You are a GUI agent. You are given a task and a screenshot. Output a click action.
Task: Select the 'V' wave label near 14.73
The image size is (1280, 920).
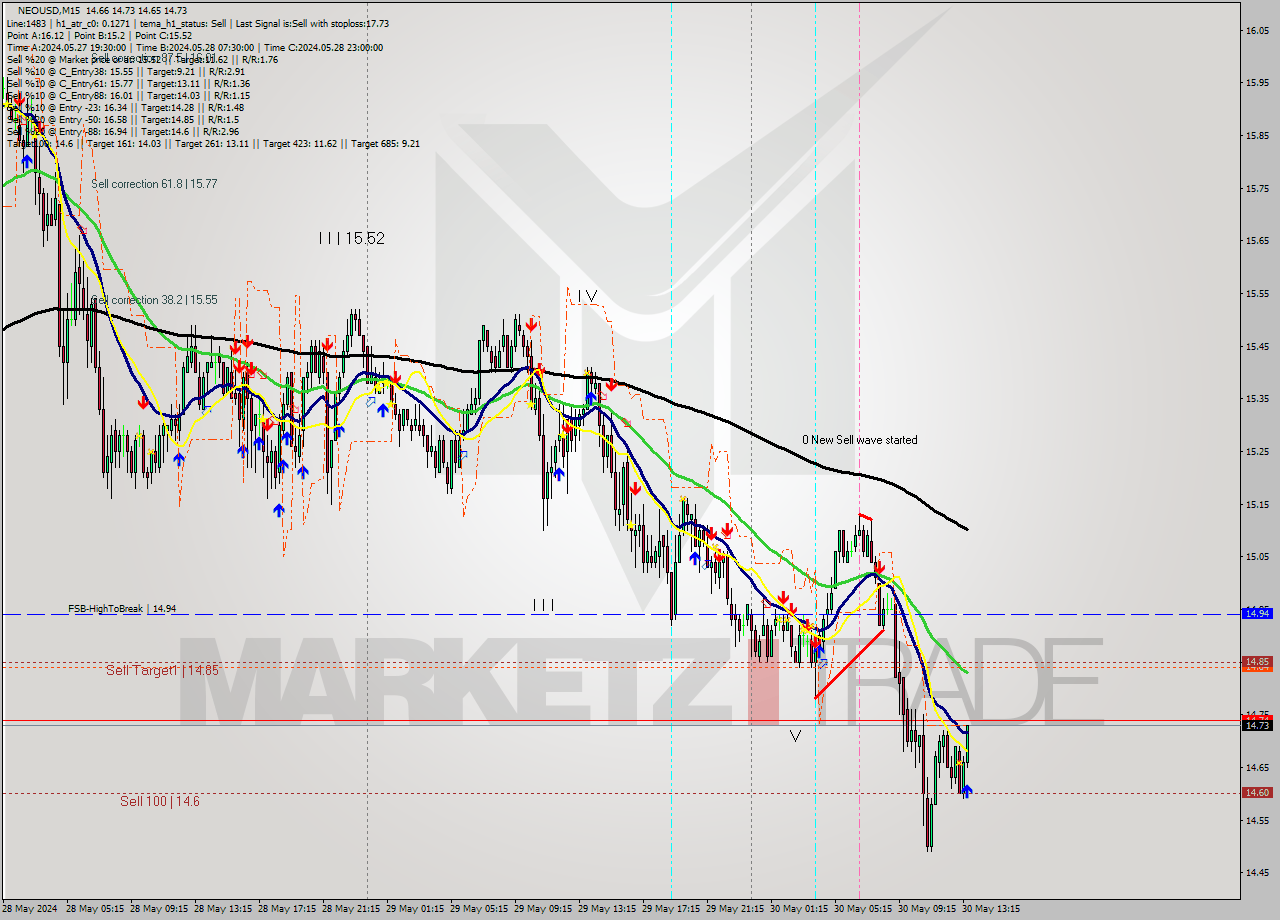(795, 736)
